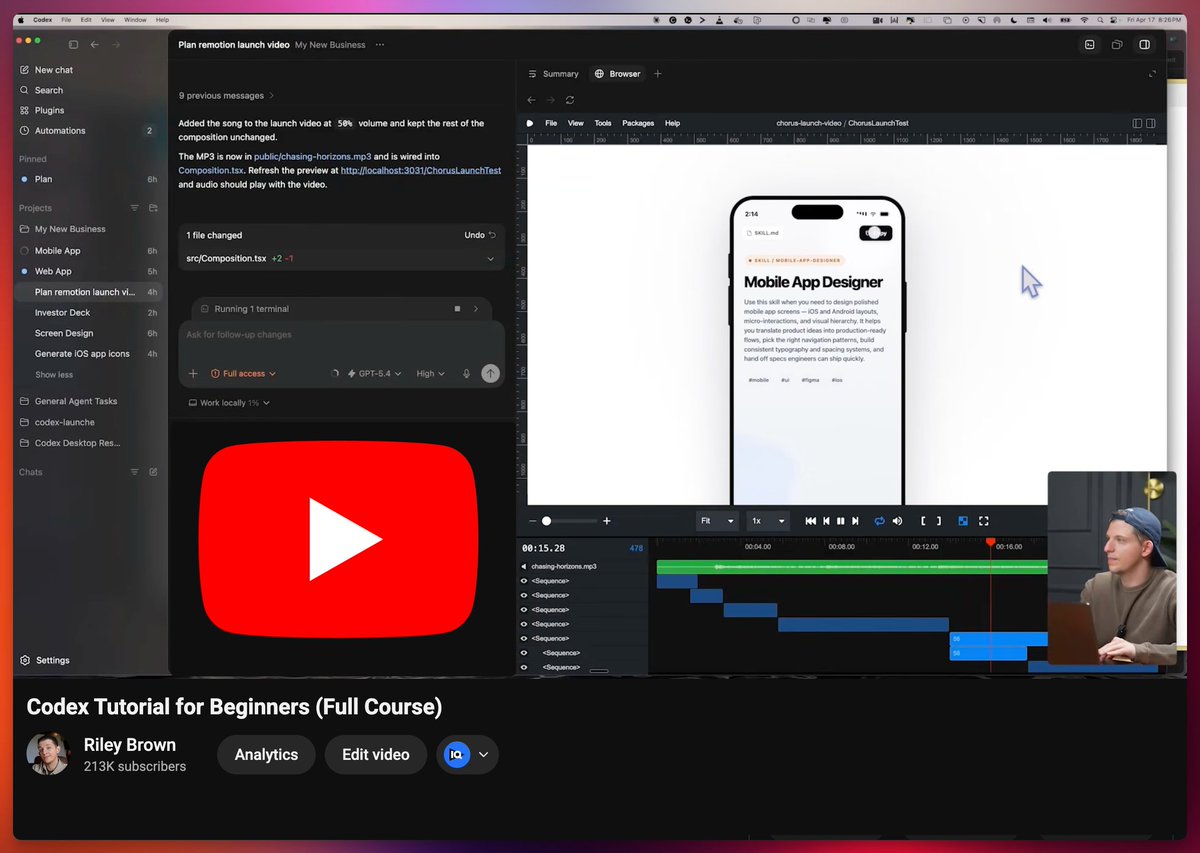The width and height of the screenshot is (1200, 853).
Task: Set out-point marker bracket
Action: pyautogui.click(x=938, y=521)
